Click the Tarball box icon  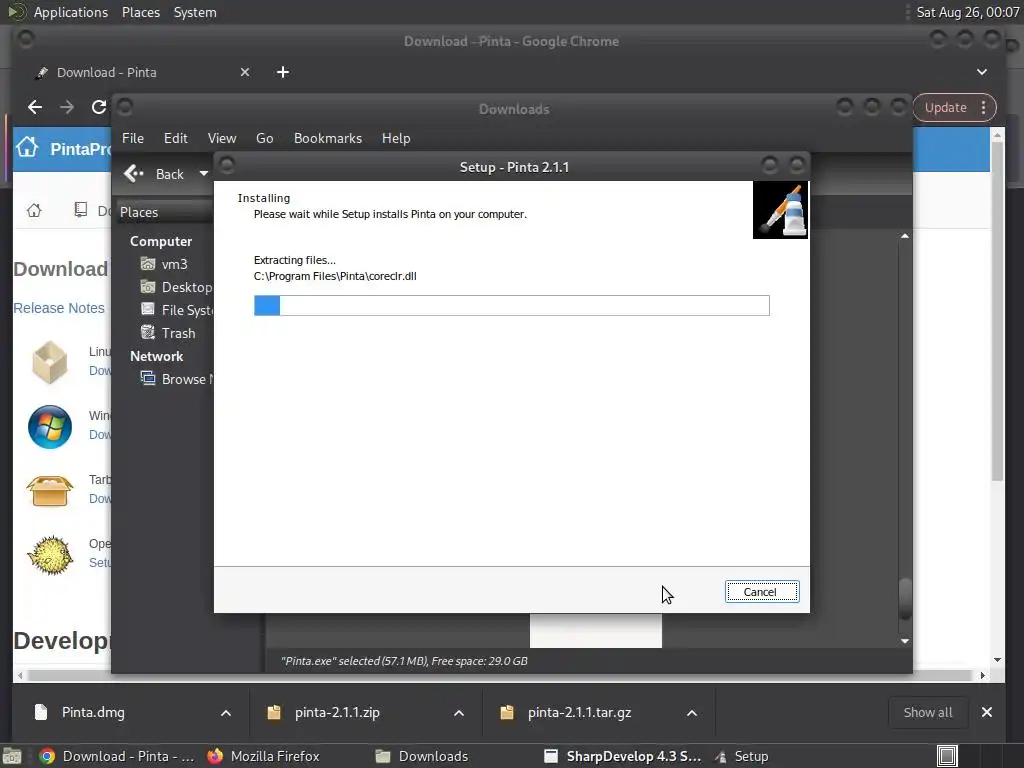(x=50, y=491)
